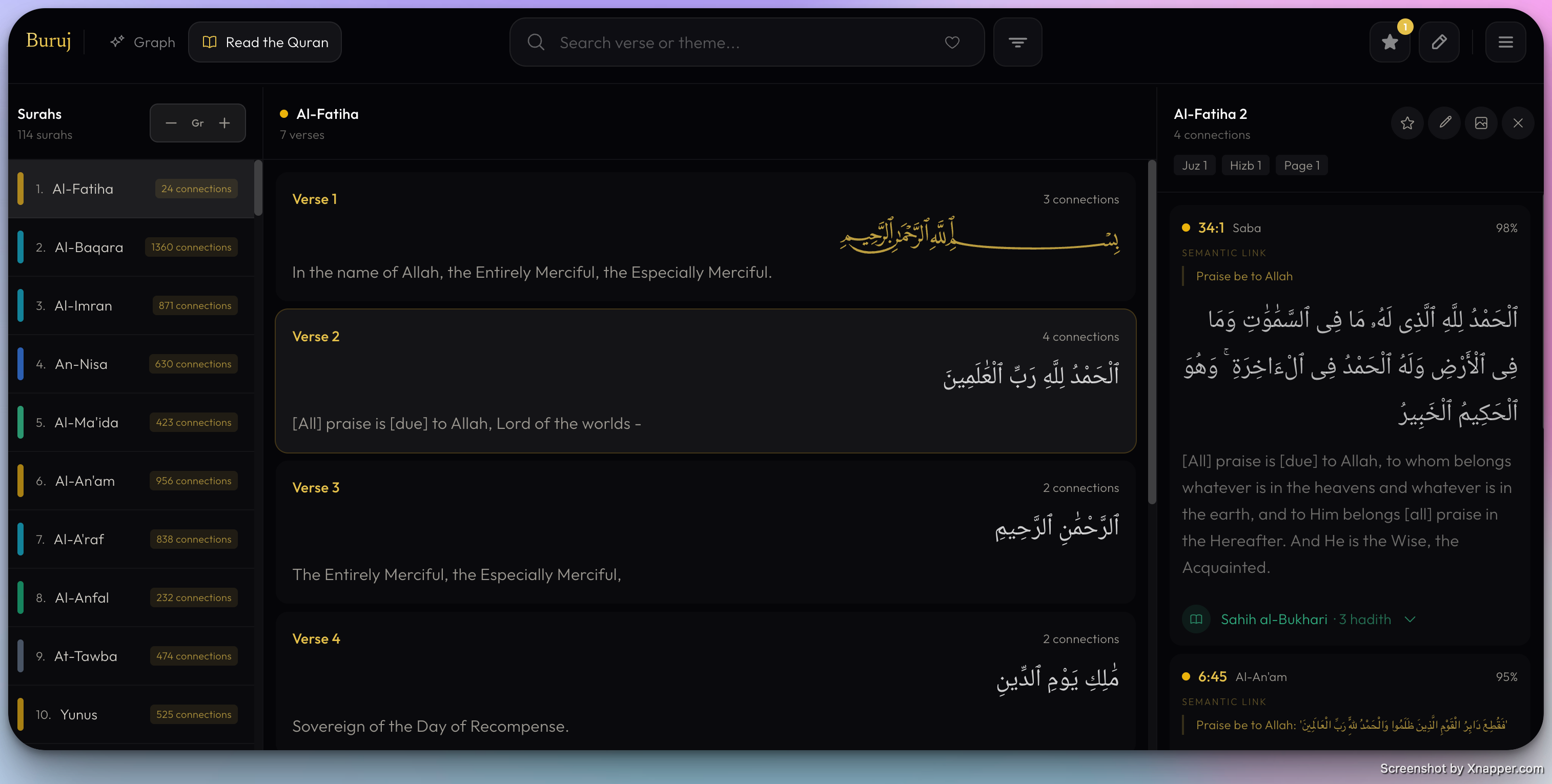Star the Al-Fatiha 2 connection panel
Image resolution: width=1552 pixels, height=784 pixels.
pos(1407,123)
